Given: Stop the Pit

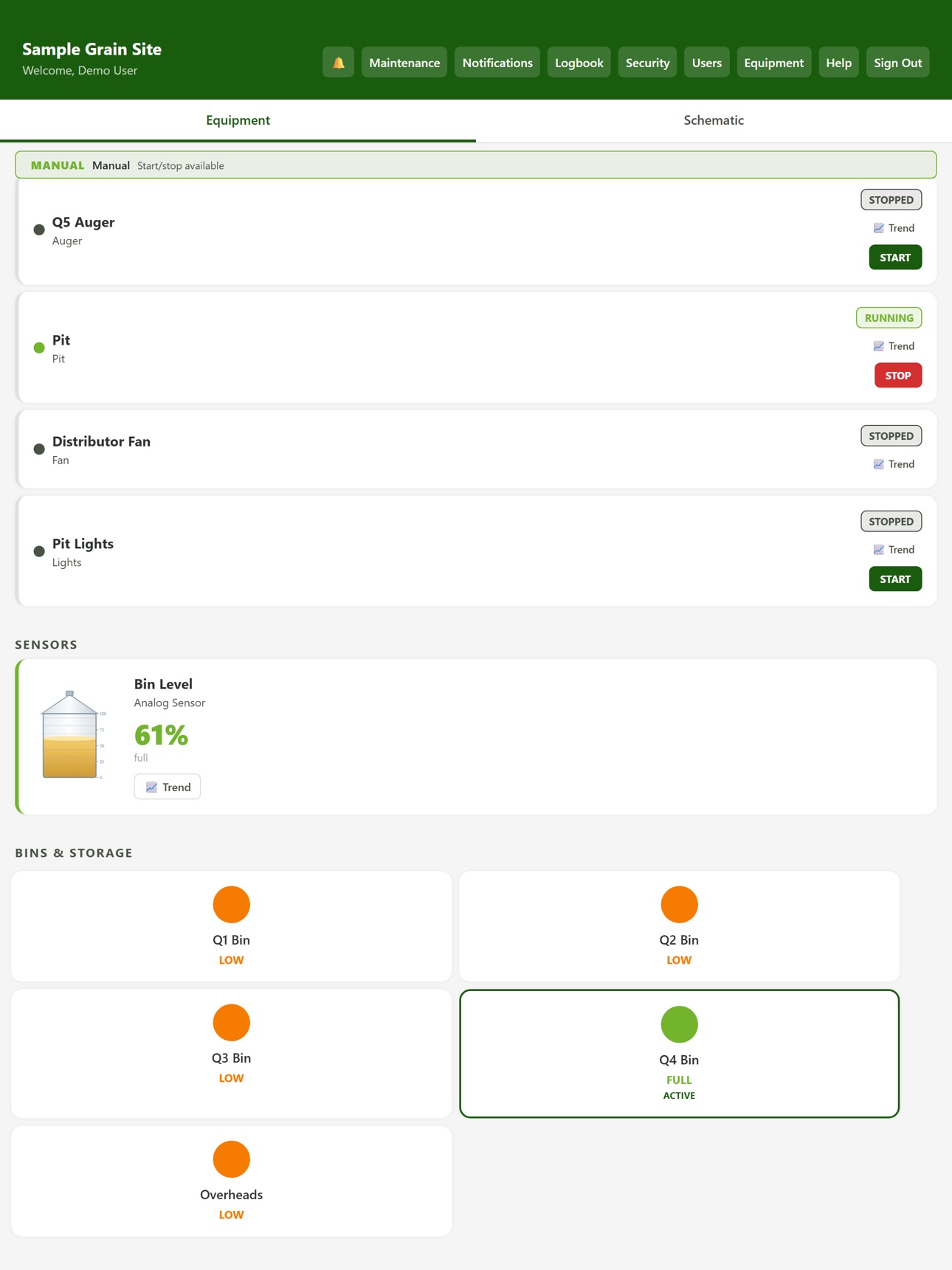Looking at the screenshot, I should pyautogui.click(x=898, y=376).
